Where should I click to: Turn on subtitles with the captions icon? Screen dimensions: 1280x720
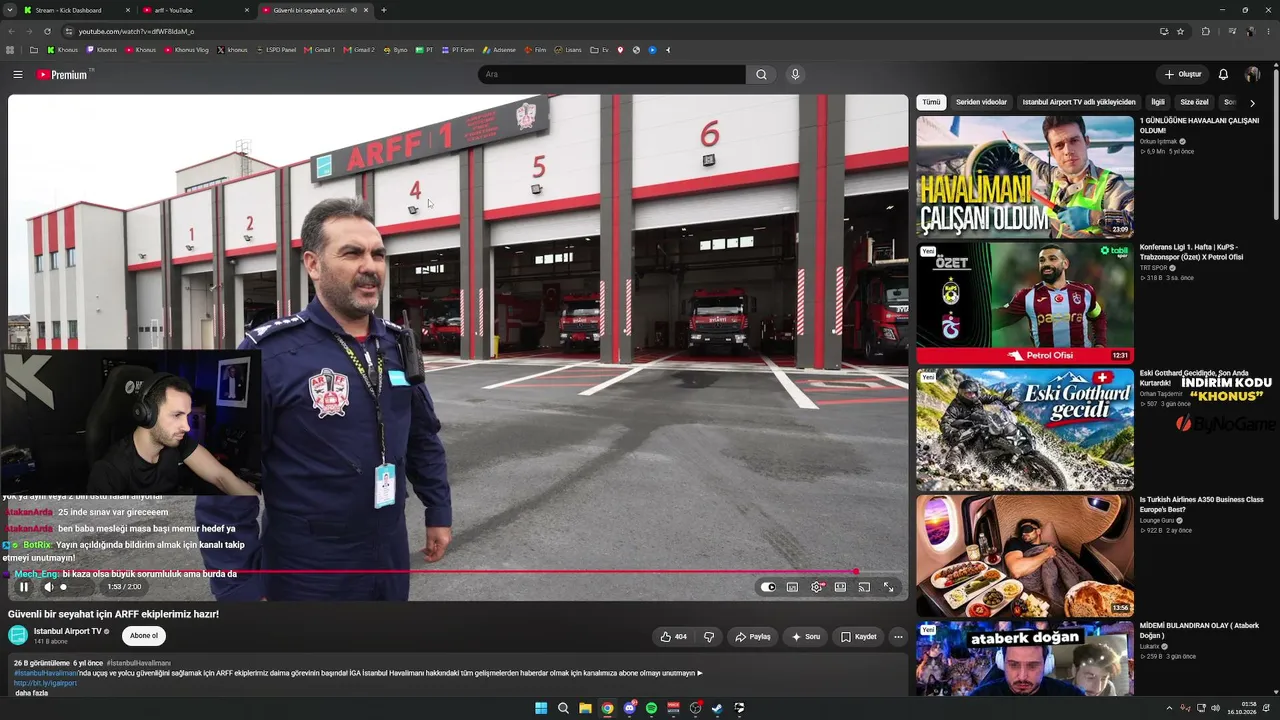tap(792, 587)
